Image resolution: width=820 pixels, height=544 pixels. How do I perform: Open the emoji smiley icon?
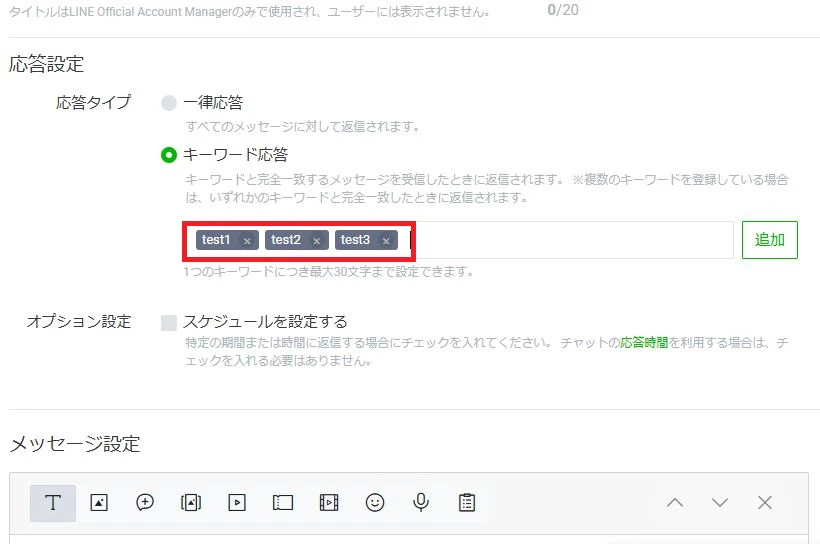point(375,503)
